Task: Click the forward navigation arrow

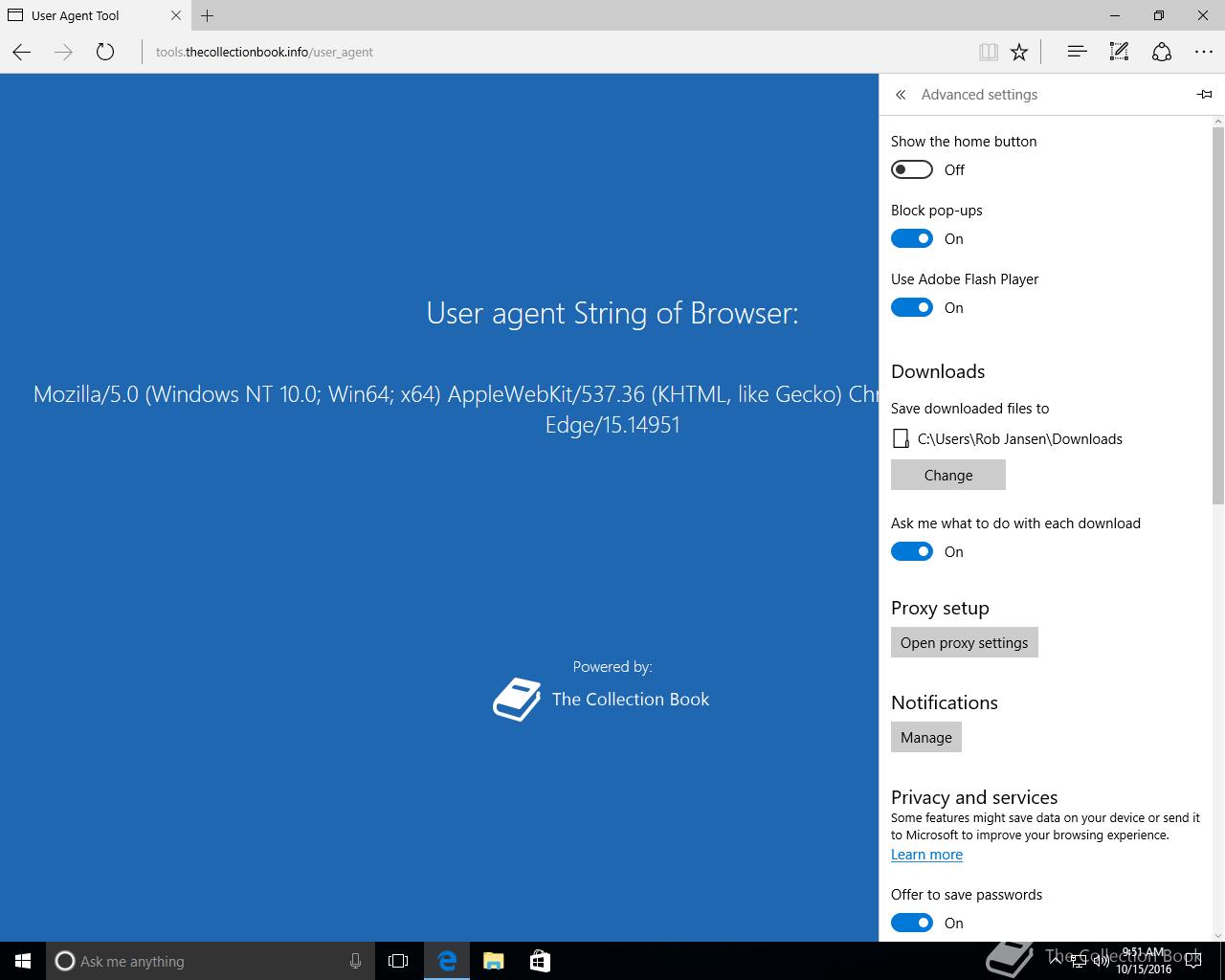Action: coord(64,53)
